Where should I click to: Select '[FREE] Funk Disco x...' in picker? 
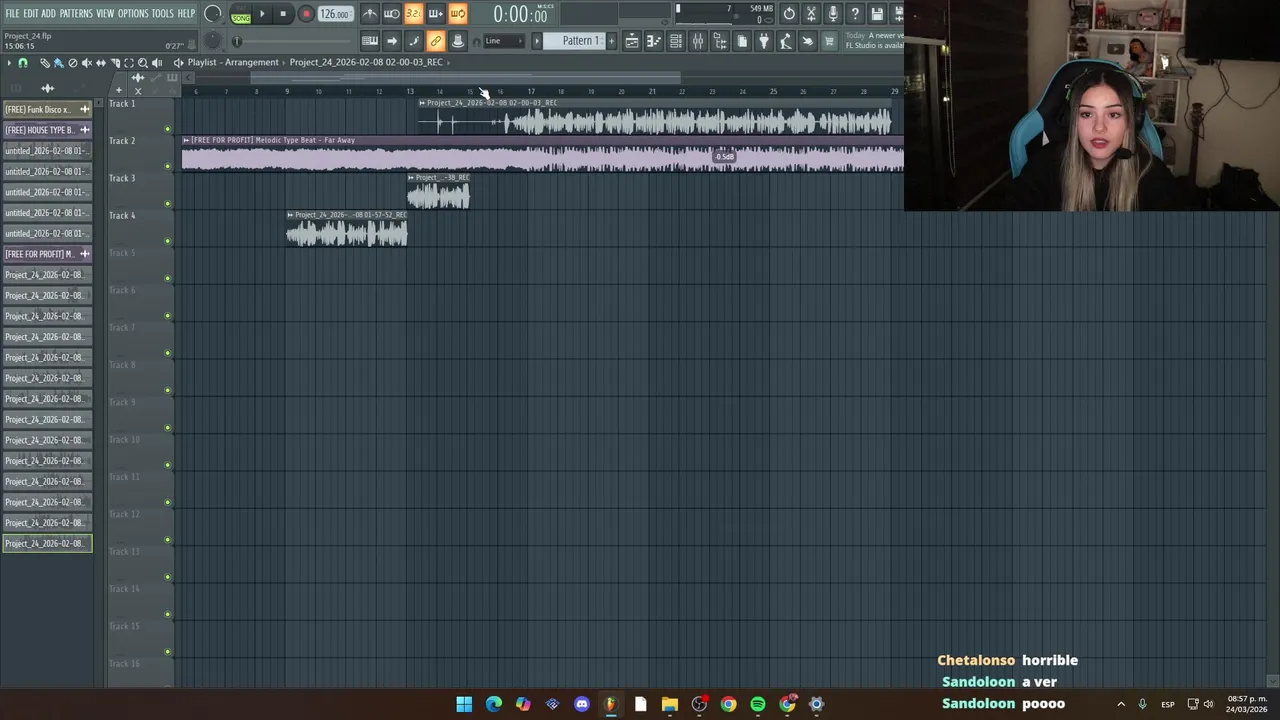coord(47,109)
